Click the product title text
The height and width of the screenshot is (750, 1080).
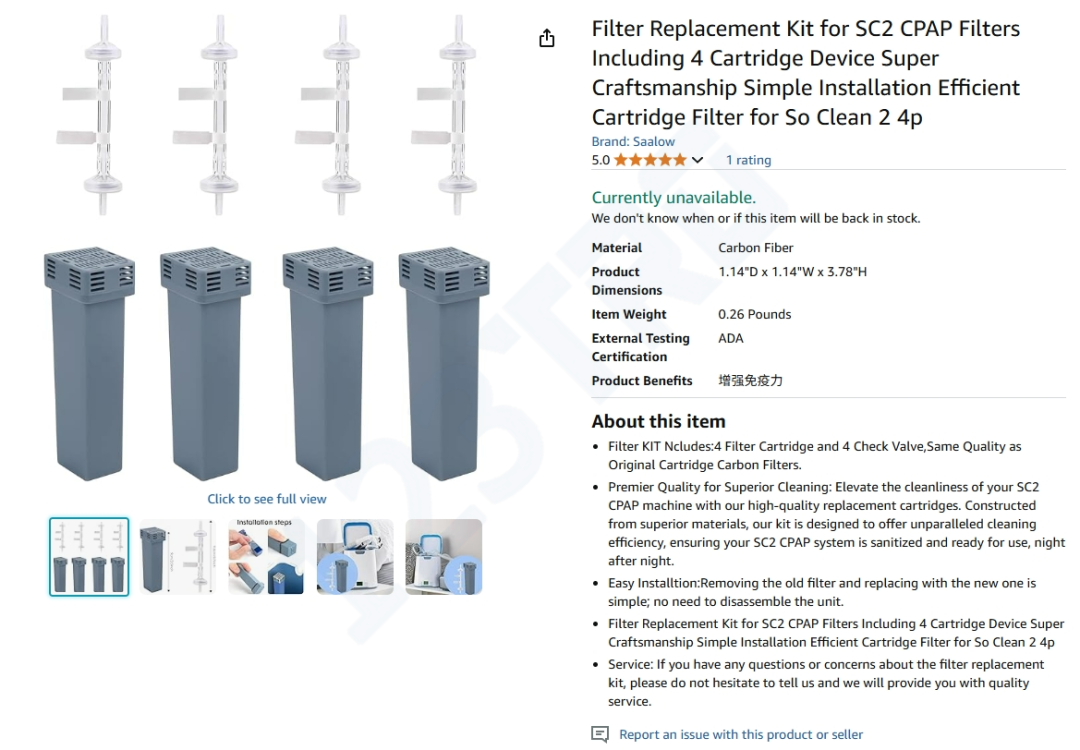(806, 73)
